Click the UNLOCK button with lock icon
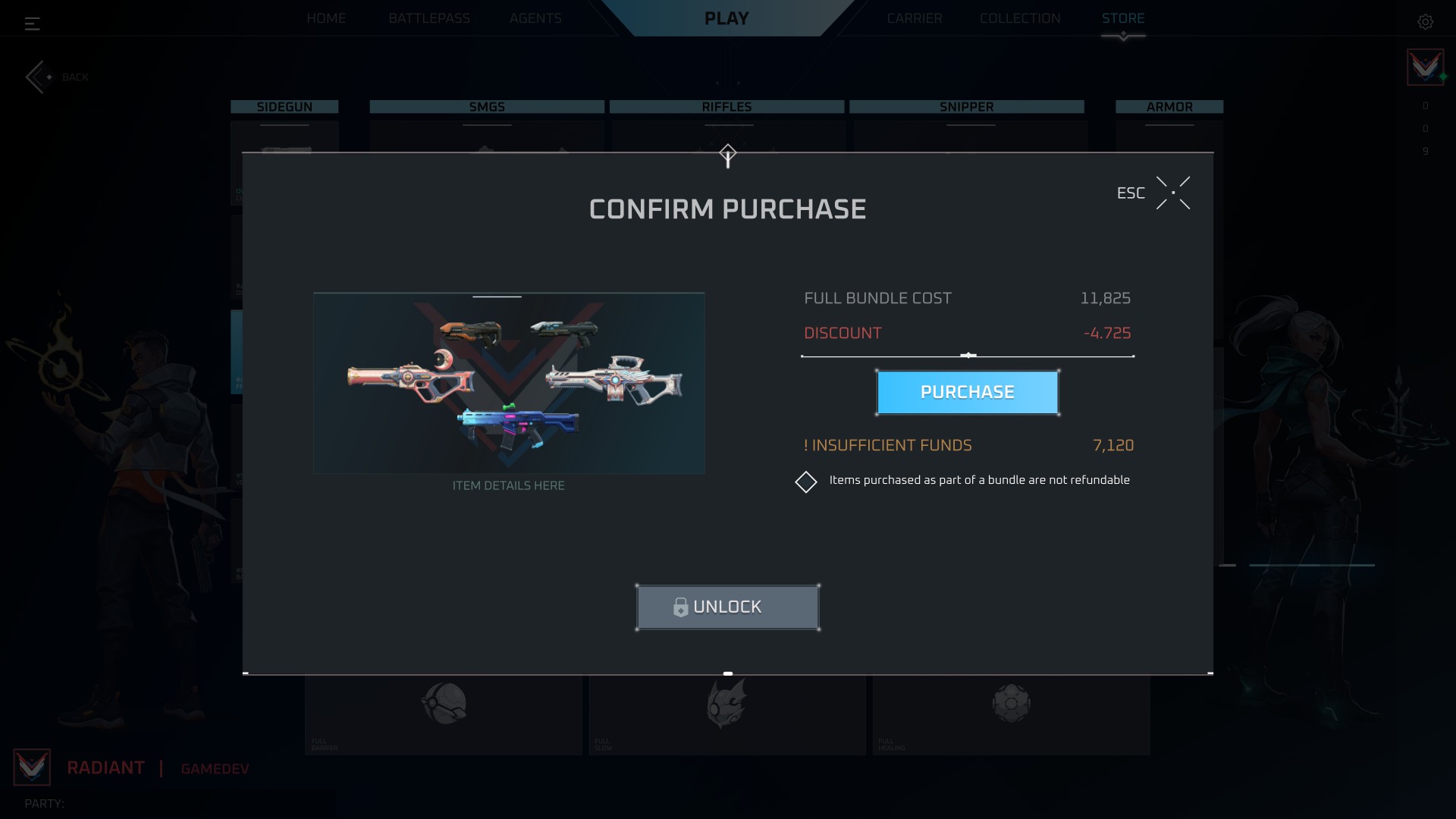 727,607
